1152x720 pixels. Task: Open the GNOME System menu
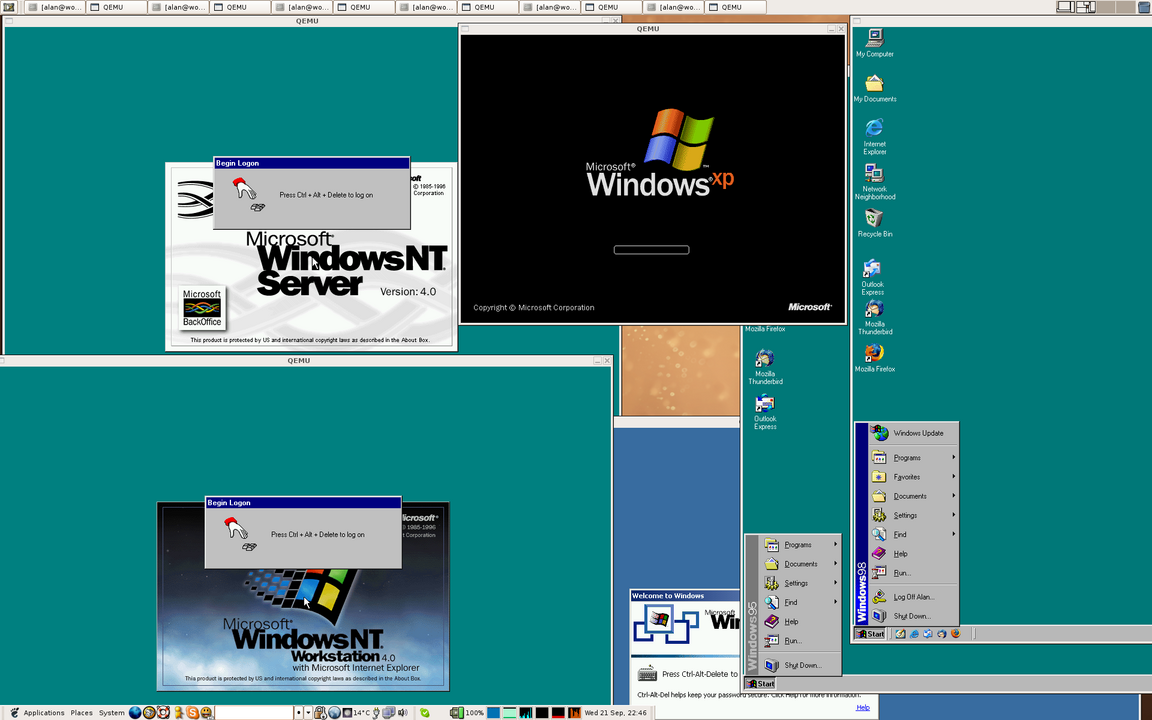[112, 713]
